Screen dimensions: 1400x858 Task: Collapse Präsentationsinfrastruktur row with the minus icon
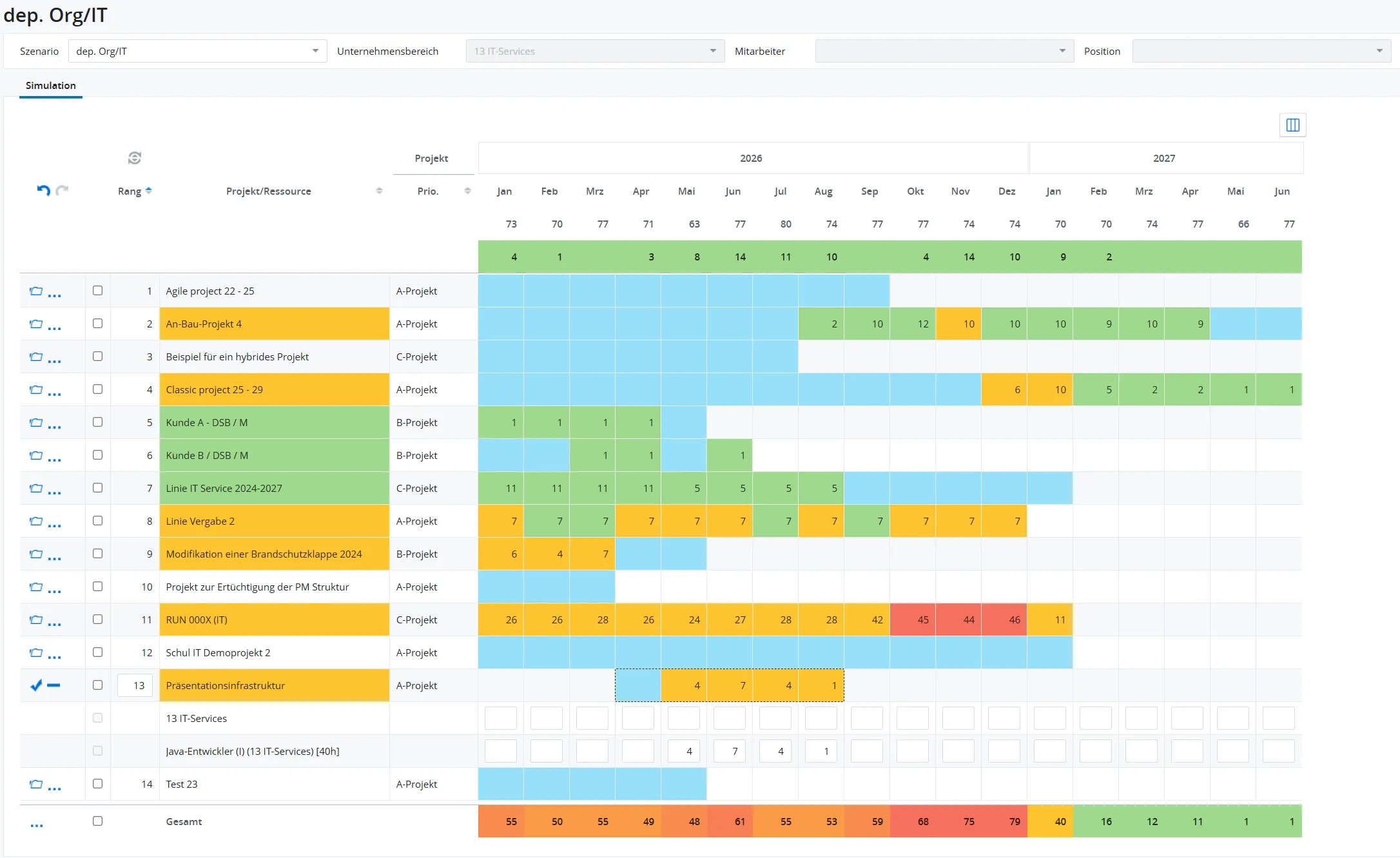54,685
